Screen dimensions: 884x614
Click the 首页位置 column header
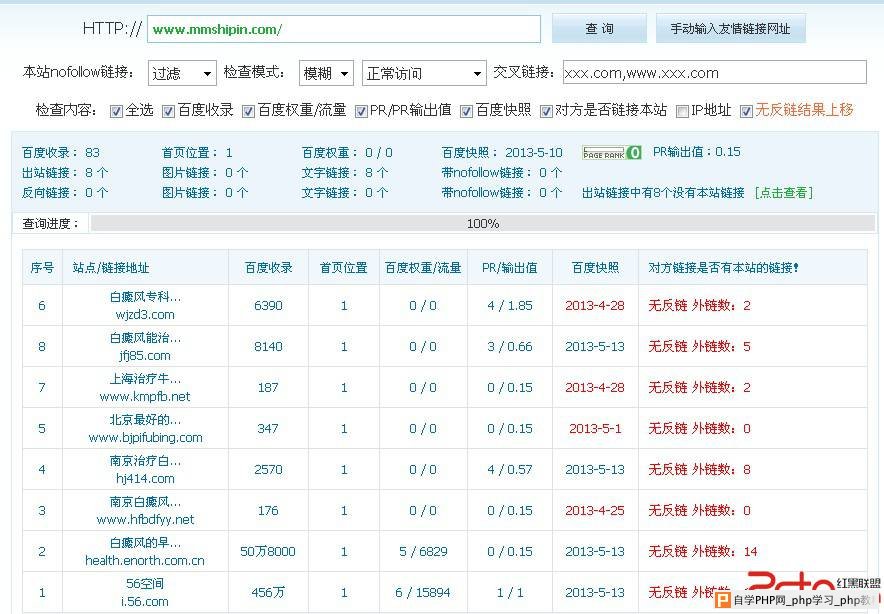(x=344, y=268)
